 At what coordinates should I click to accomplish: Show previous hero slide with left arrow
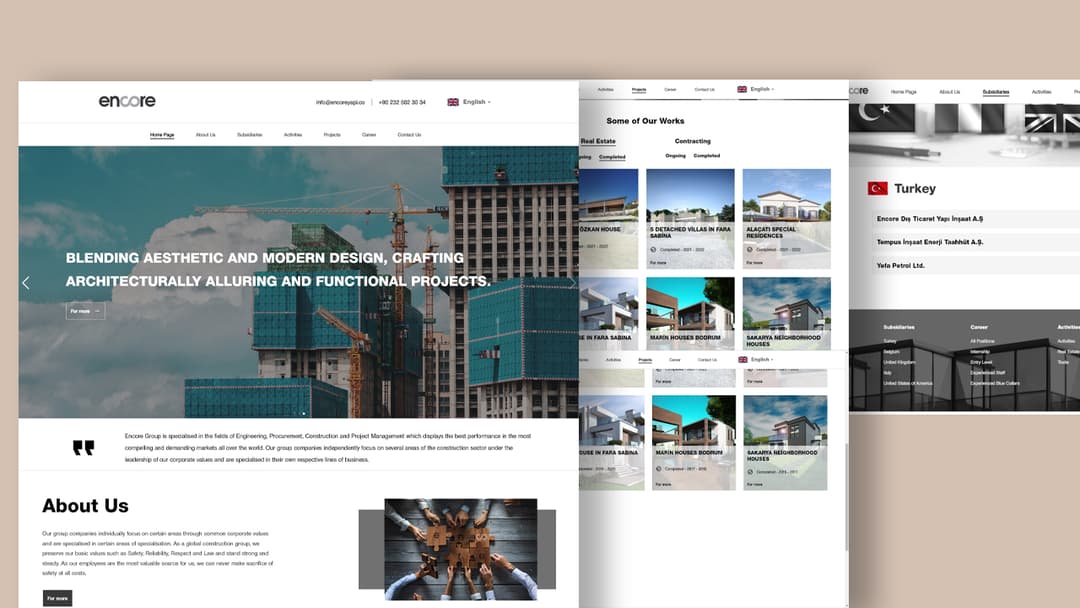point(26,282)
